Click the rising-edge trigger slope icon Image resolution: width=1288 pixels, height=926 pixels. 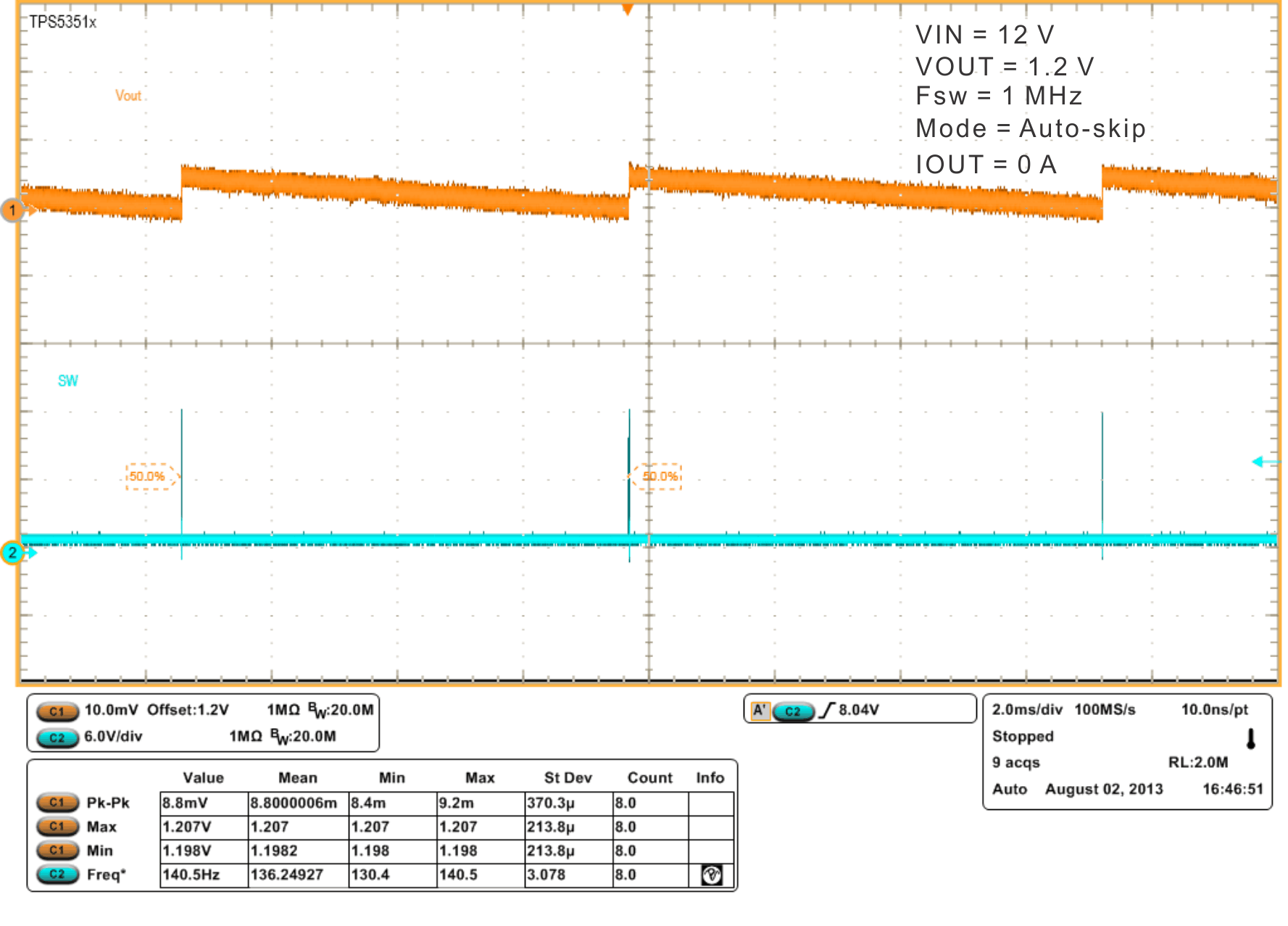(x=826, y=710)
